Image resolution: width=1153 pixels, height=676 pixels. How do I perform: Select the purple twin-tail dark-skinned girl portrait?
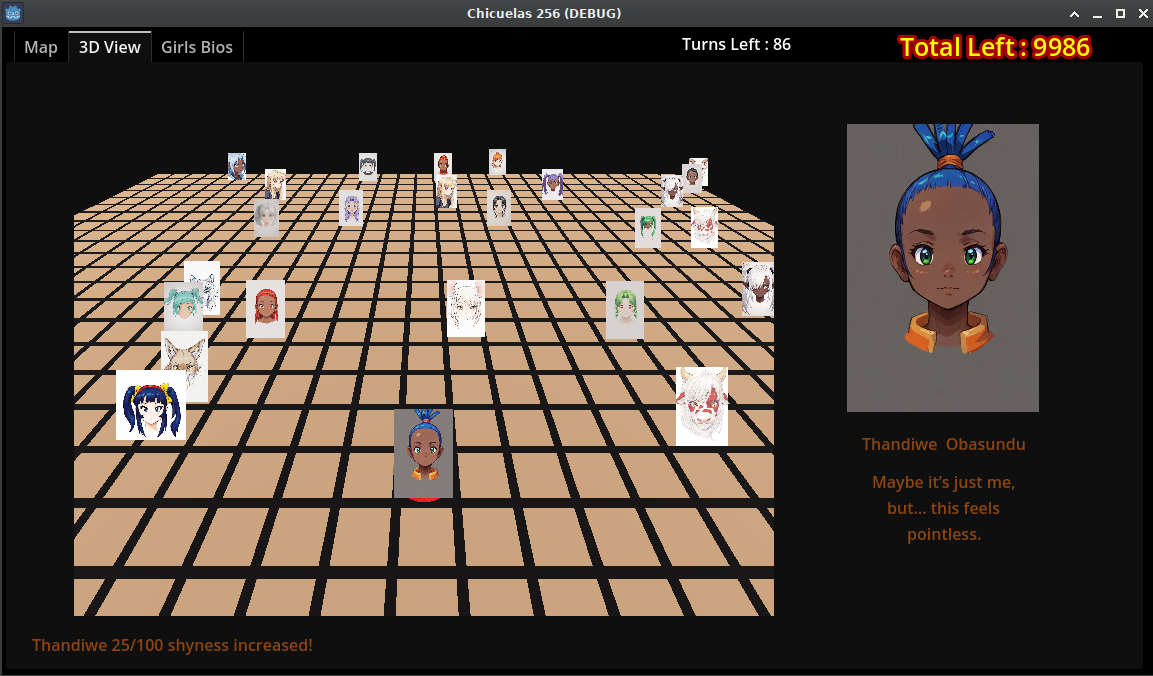552,185
